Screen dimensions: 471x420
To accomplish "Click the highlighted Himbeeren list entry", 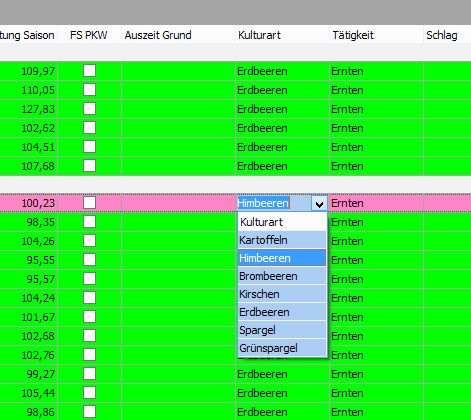I will 282,258.
